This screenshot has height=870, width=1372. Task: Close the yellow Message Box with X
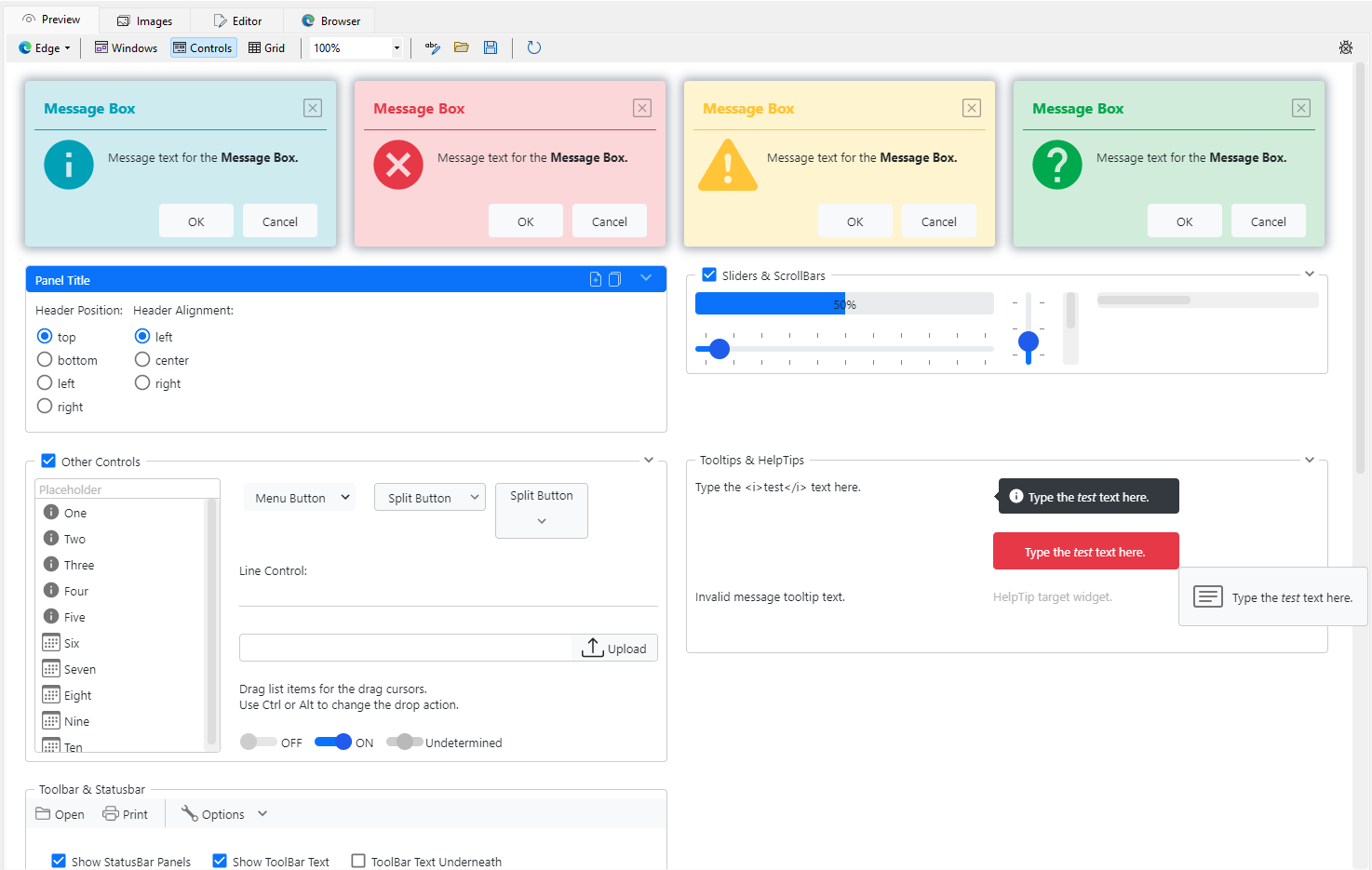tap(972, 108)
